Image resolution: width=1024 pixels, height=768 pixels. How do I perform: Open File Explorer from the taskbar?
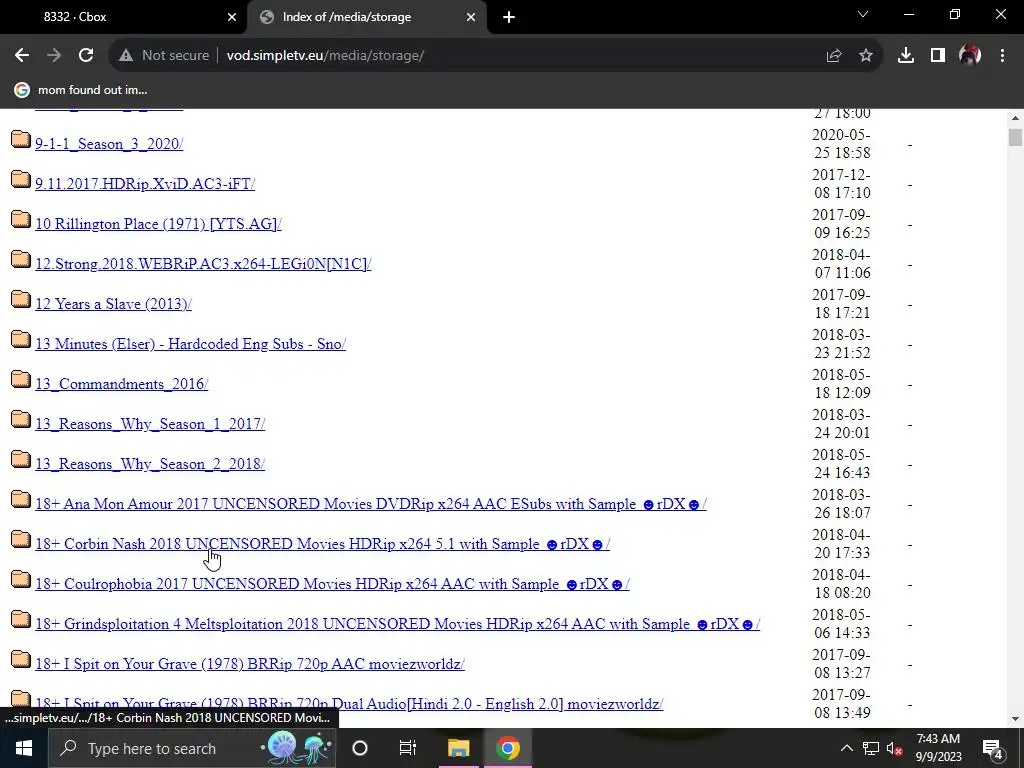pyautogui.click(x=458, y=748)
